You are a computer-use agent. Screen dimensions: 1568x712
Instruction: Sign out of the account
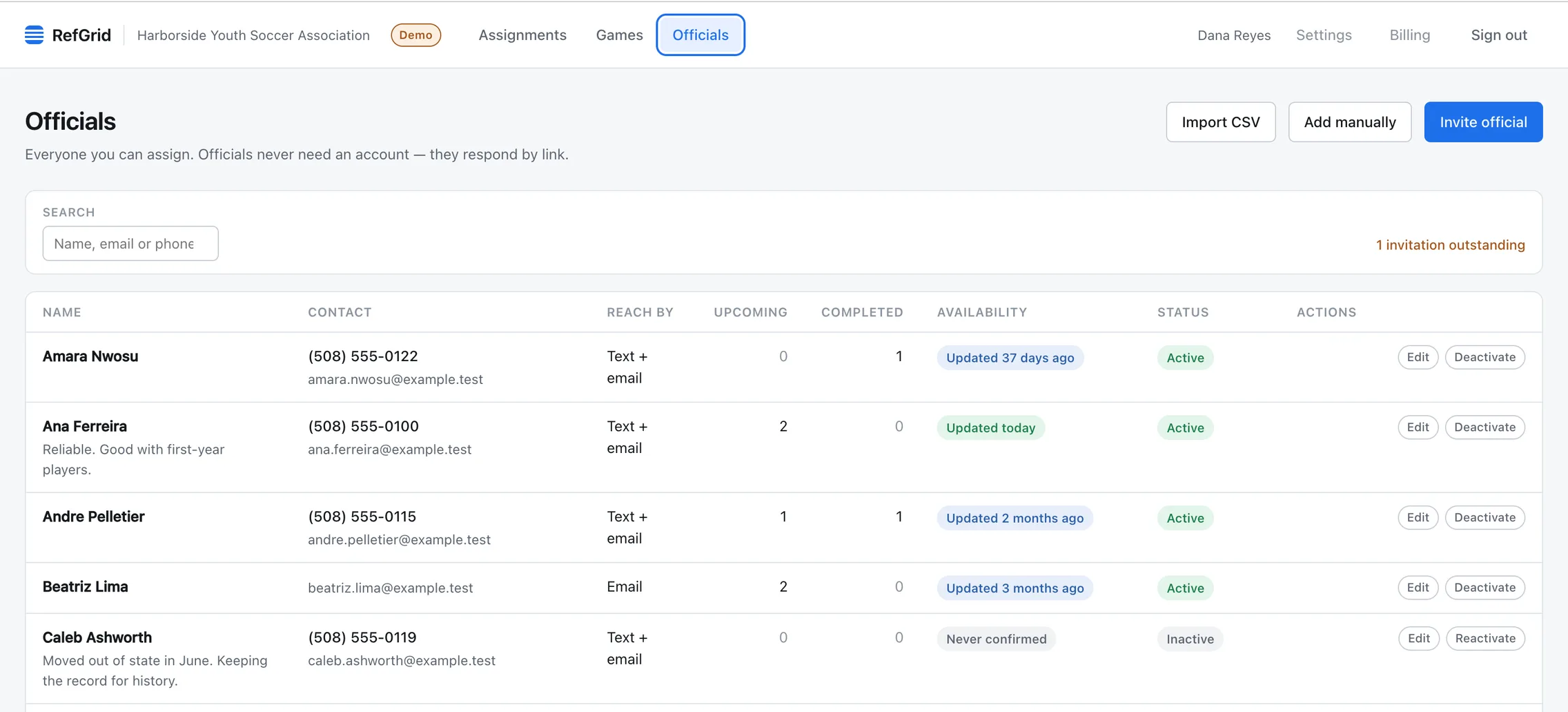pyautogui.click(x=1498, y=35)
